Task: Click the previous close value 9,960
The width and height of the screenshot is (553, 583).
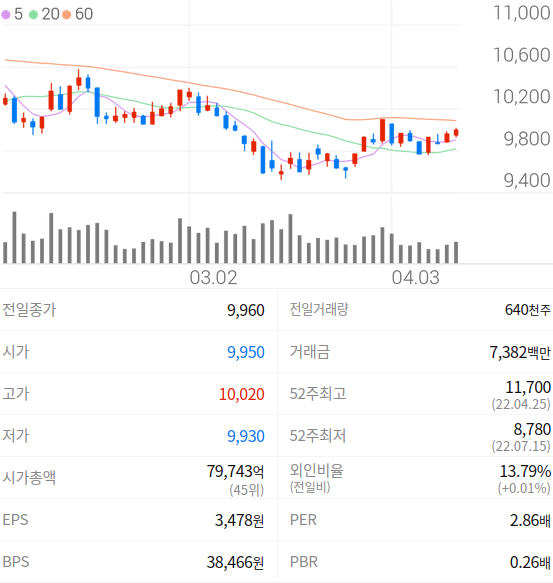Action: [246, 310]
